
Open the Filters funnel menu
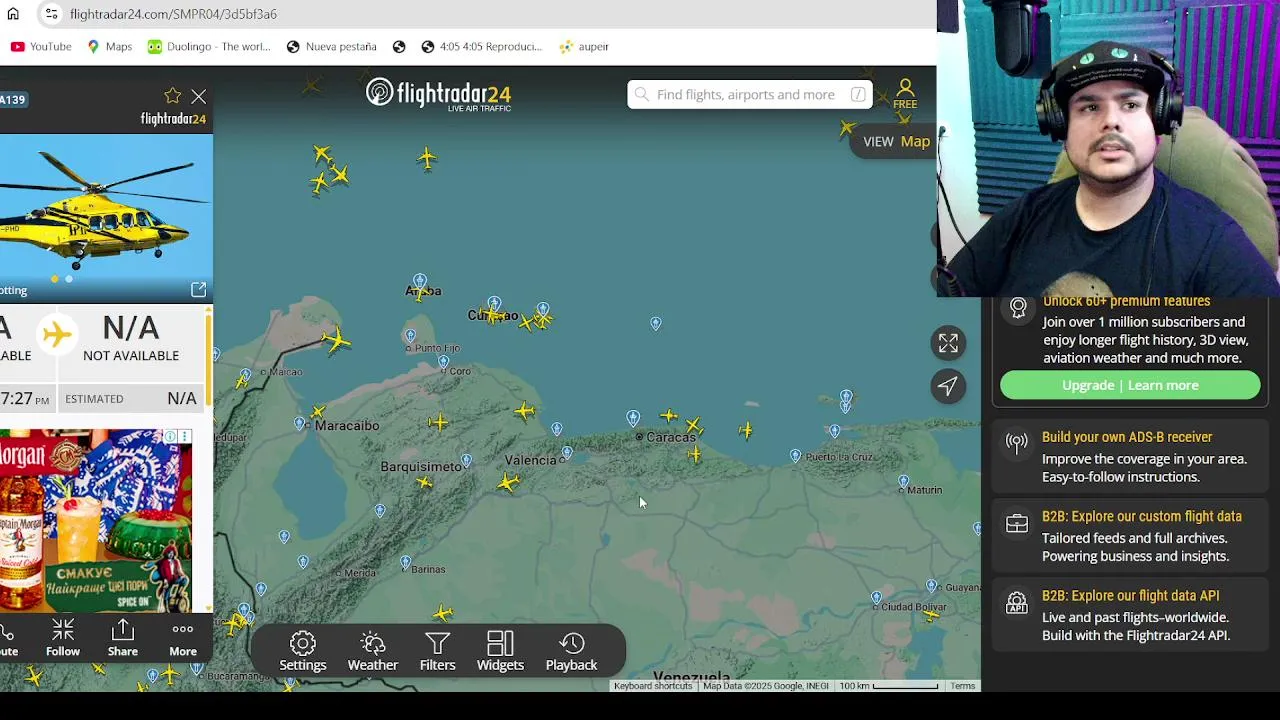tap(437, 652)
